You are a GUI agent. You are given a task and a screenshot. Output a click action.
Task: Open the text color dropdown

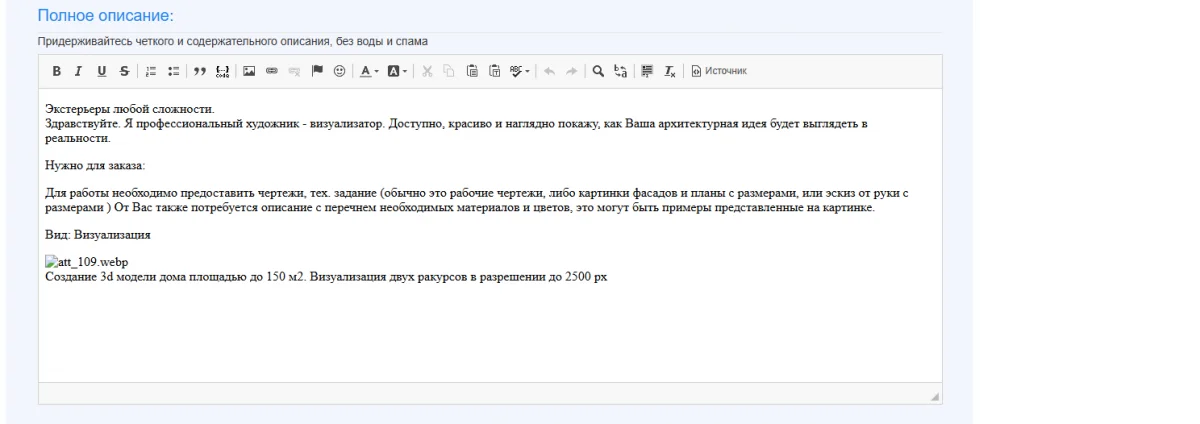(x=369, y=71)
